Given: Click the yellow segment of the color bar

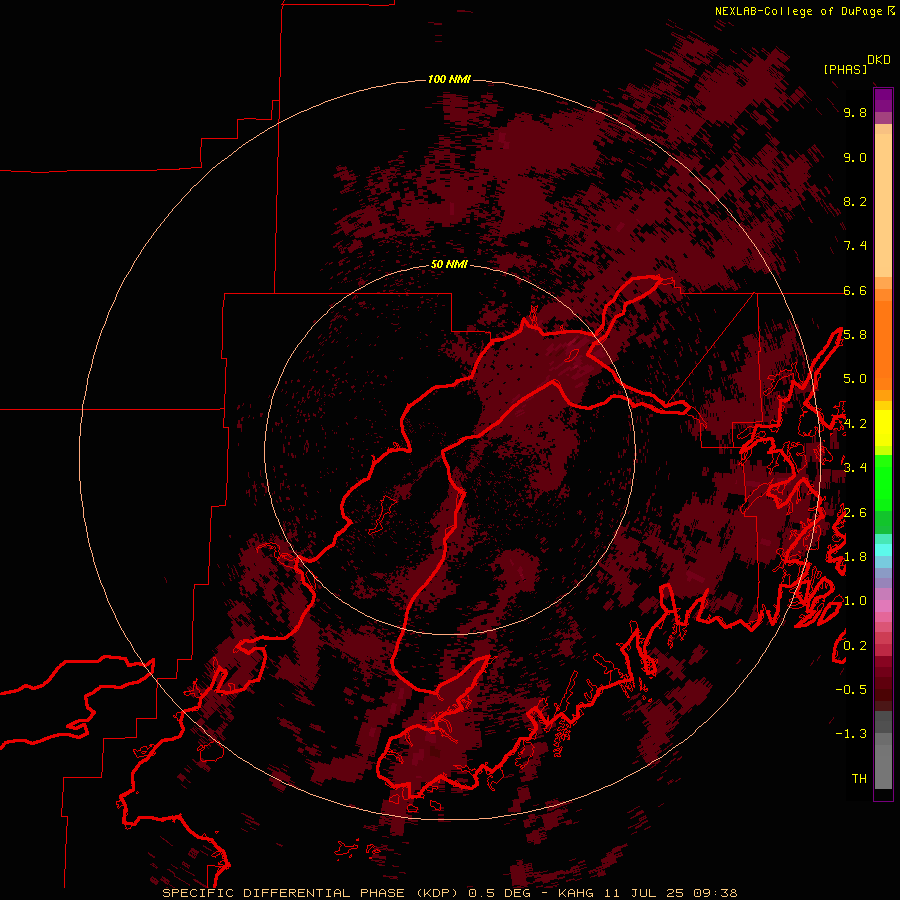Looking at the screenshot, I should pos(883,428).
